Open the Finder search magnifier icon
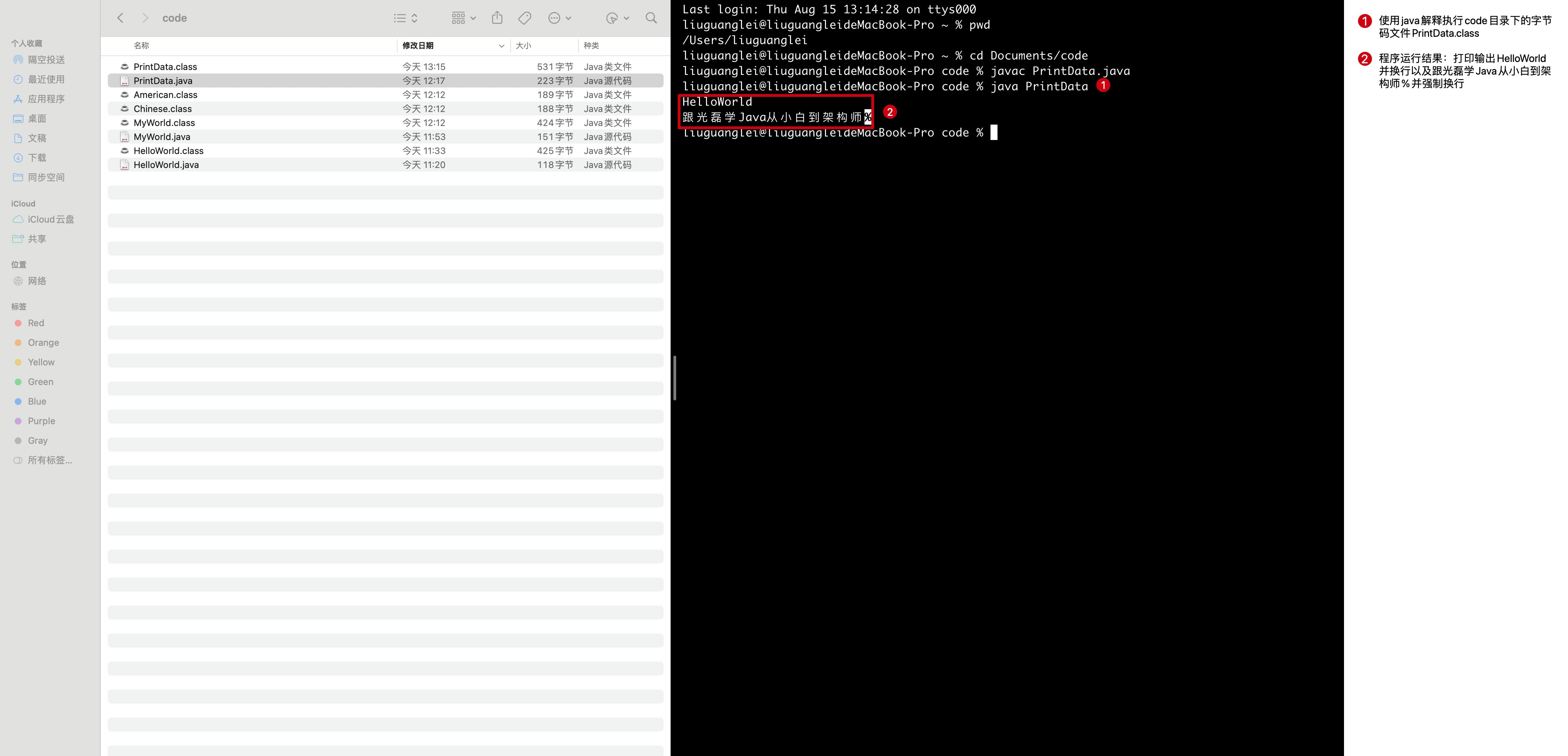This screenshot has width=1568, height=756. tap(651, 18)
